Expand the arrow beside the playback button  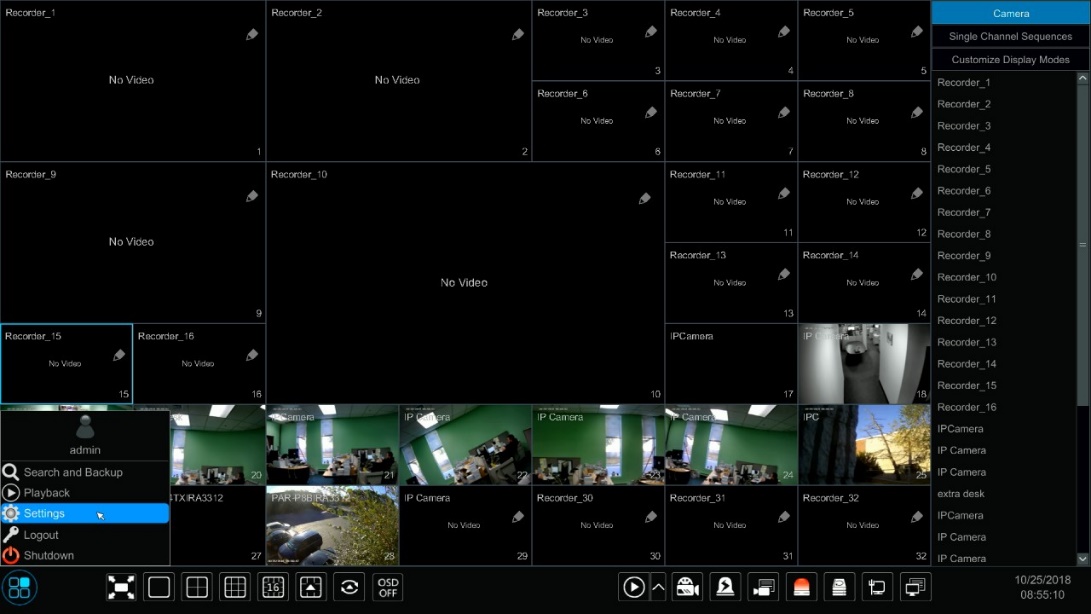[x=658, y=587]
